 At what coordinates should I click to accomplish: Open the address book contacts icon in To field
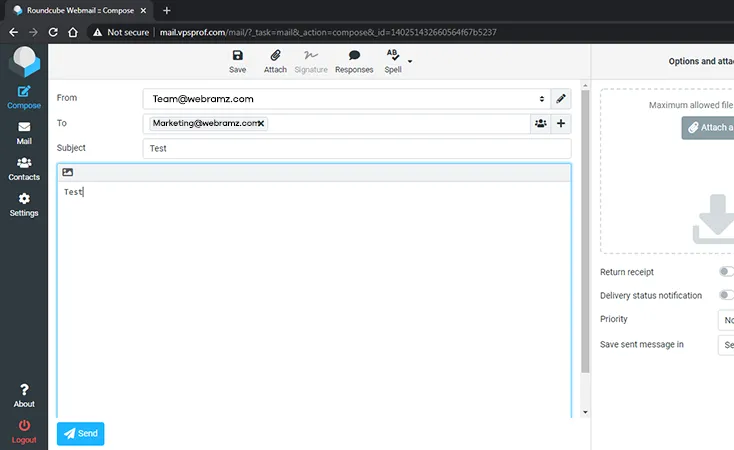[x=541, y=123]
